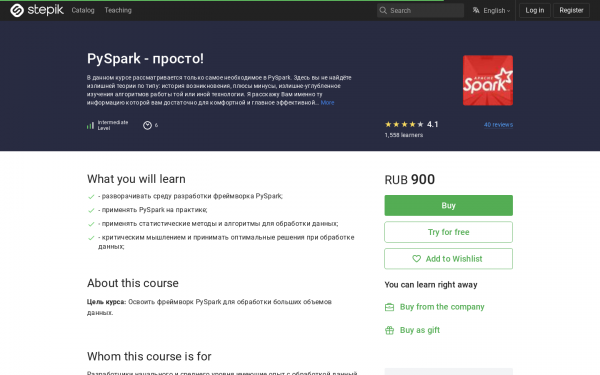This screenshot has height=375, width=600.
Task: Open the 40 reviews link
Action: coord(498,124)
